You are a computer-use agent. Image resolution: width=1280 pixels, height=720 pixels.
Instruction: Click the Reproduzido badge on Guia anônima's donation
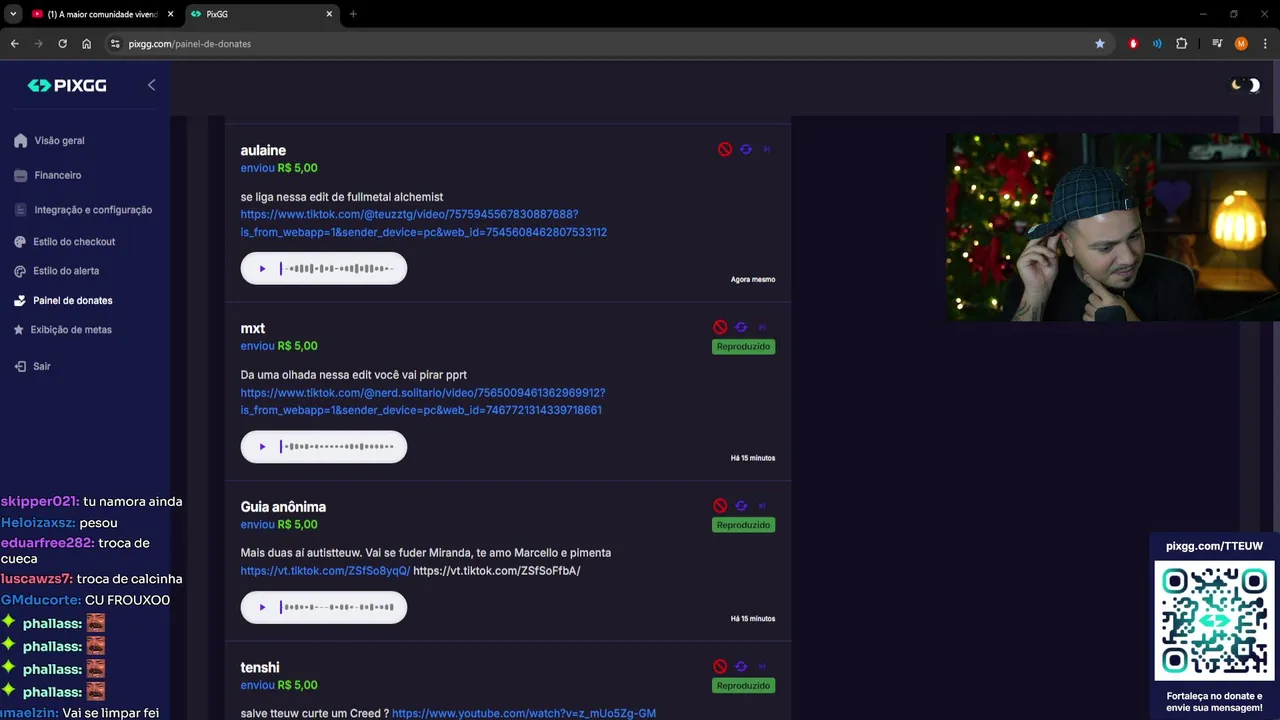coord(743,525)
